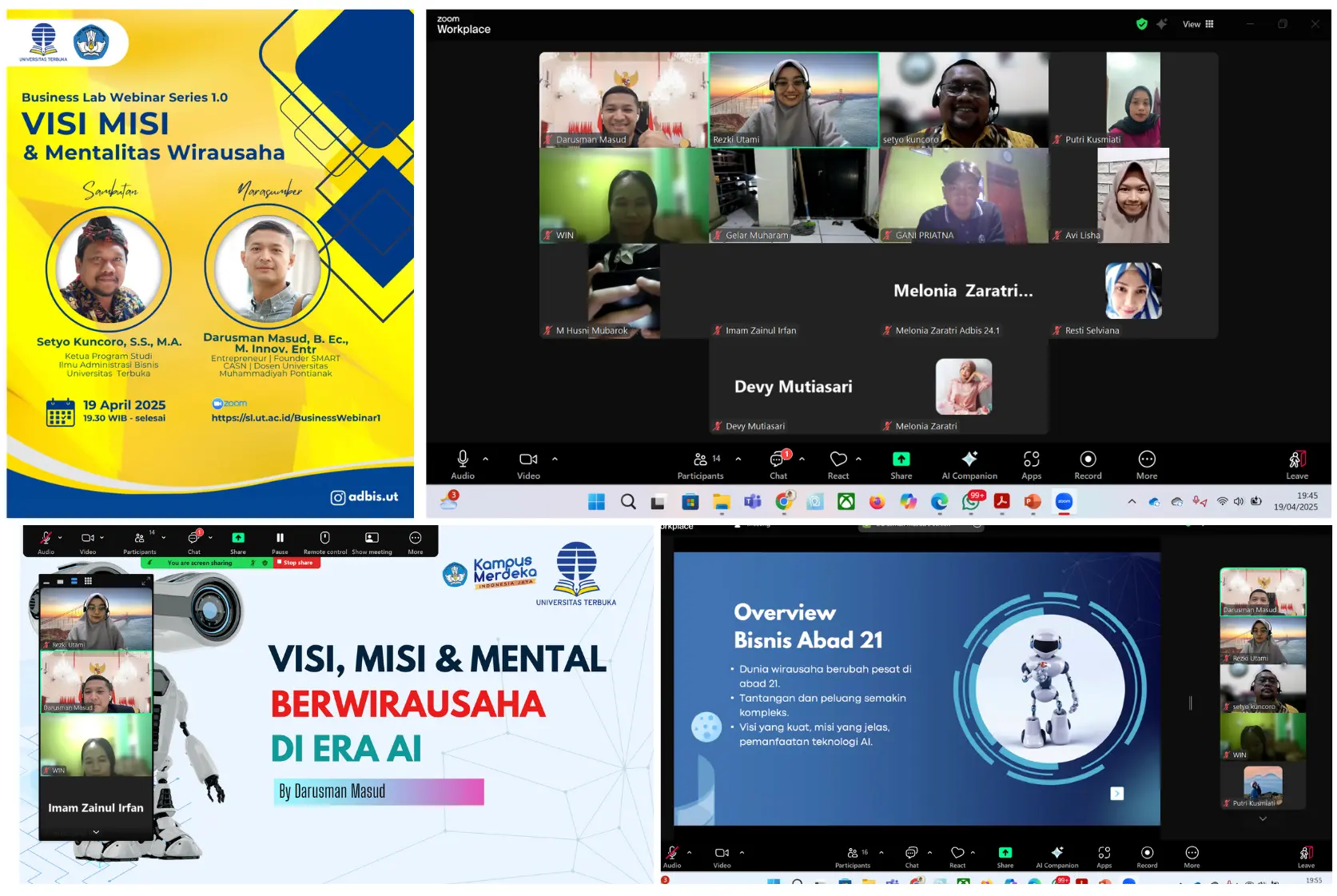The width and height of the screenshot is (1337, 896).
Task: Click the red Stop share button
Action: pos(297,563)
